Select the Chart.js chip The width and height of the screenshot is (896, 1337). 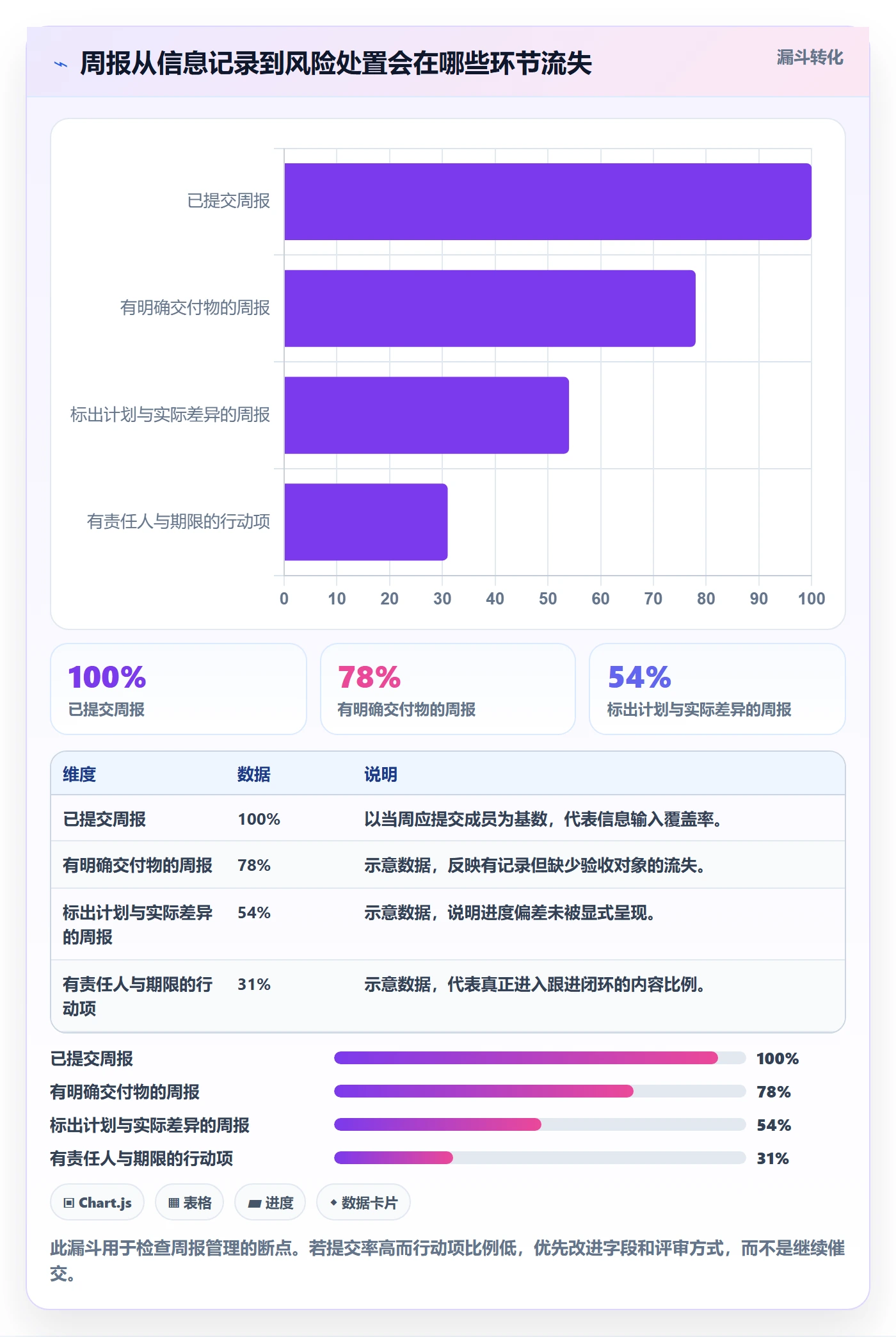pos(97,1203)
